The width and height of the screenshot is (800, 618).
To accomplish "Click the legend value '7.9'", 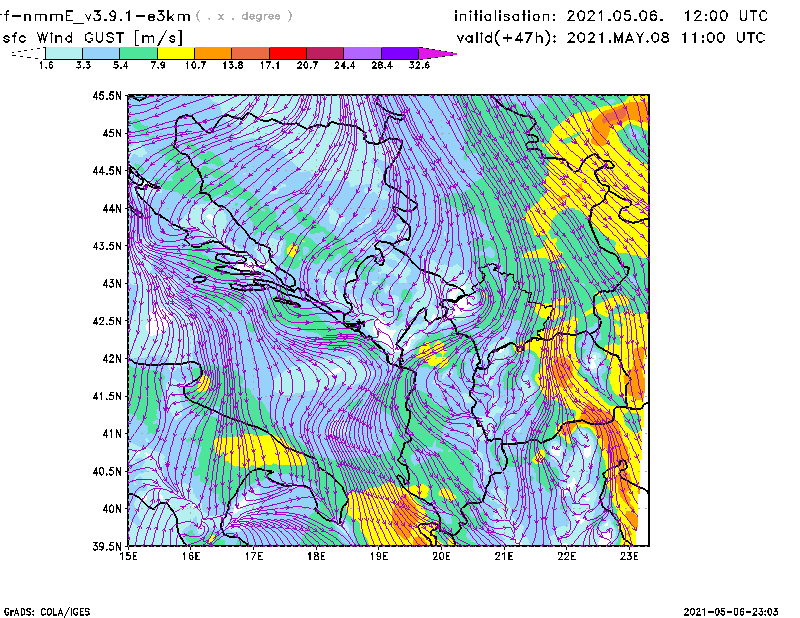I will (x=158, y=65).
